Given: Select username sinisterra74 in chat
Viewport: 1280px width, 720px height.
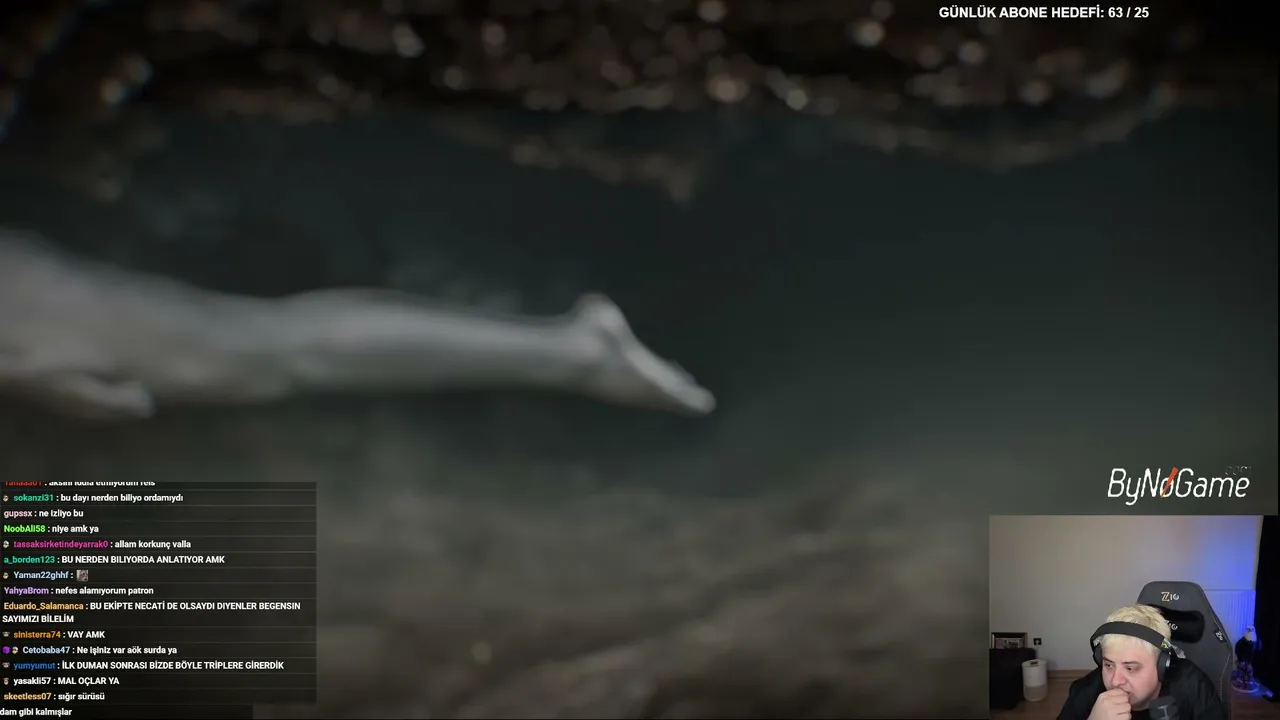Looking at the screenshot, I should pyautogui.click(x=37, y=635).
